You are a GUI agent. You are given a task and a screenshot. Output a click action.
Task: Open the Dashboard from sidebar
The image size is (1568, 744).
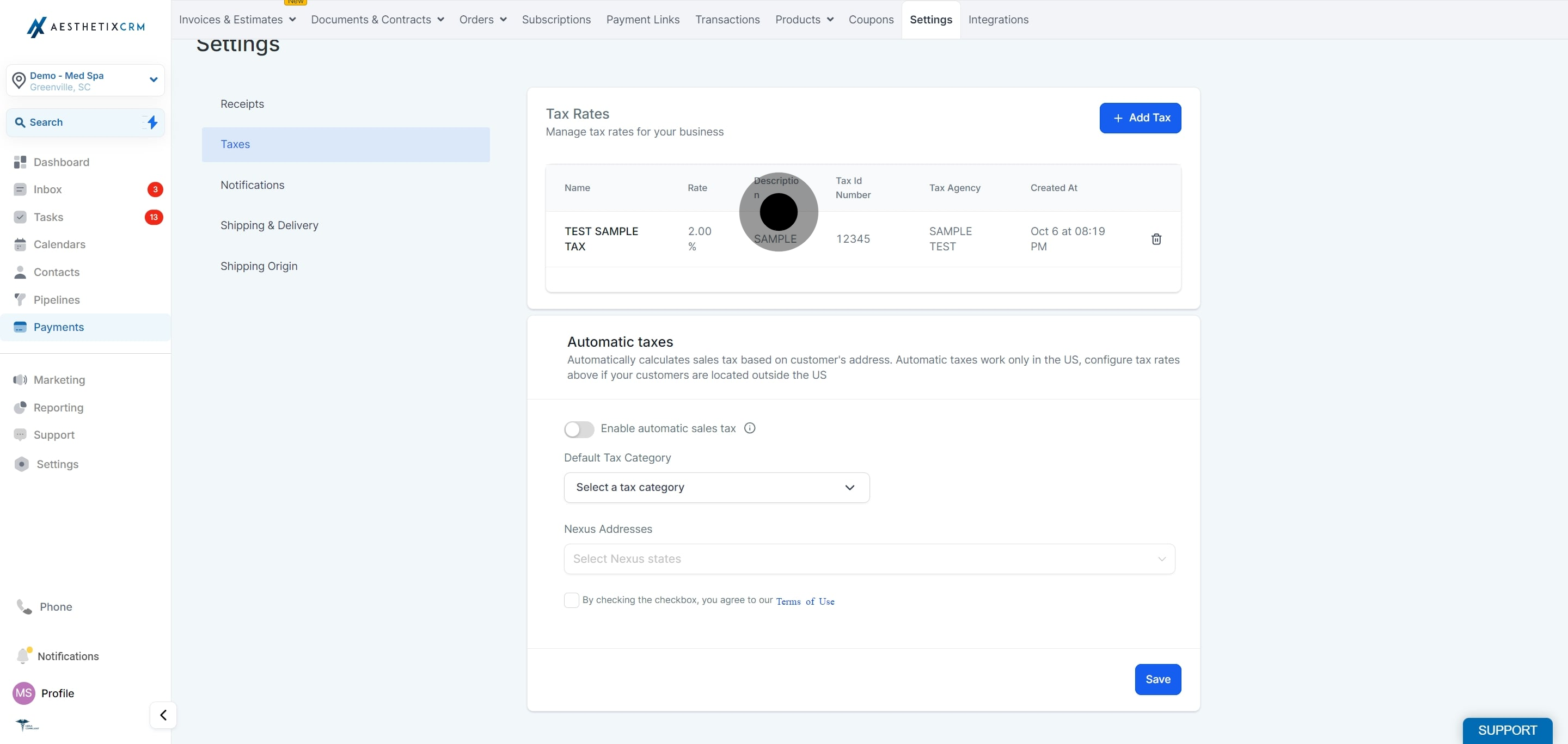coord(61,162)
